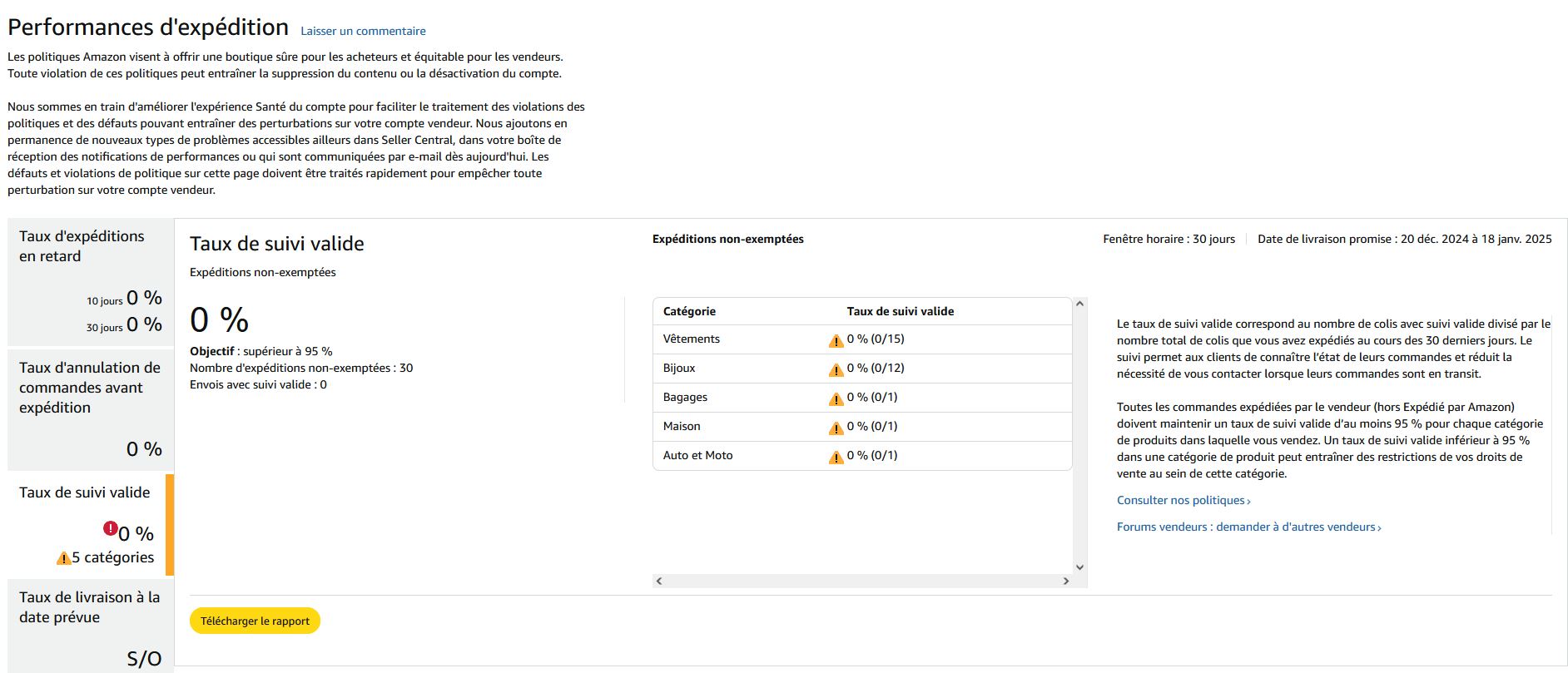Screen dimensions: 1568x673
Task: Click the Télécharger le rapport button
Action: tap(255, 621)
